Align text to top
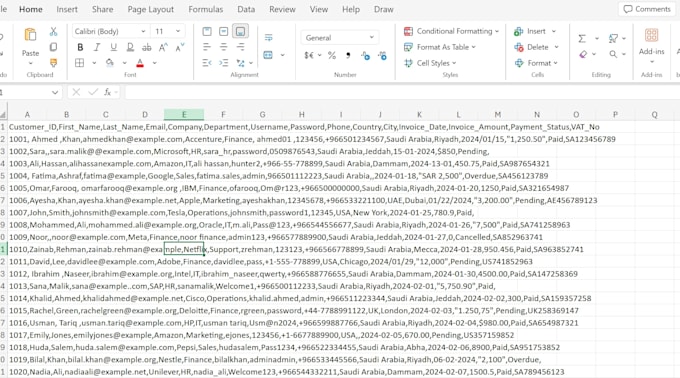 (x=207, y=31)
